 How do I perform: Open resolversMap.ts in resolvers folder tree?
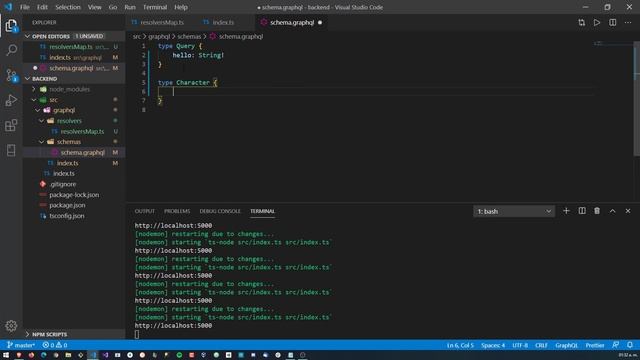click(x=74, y=131)
